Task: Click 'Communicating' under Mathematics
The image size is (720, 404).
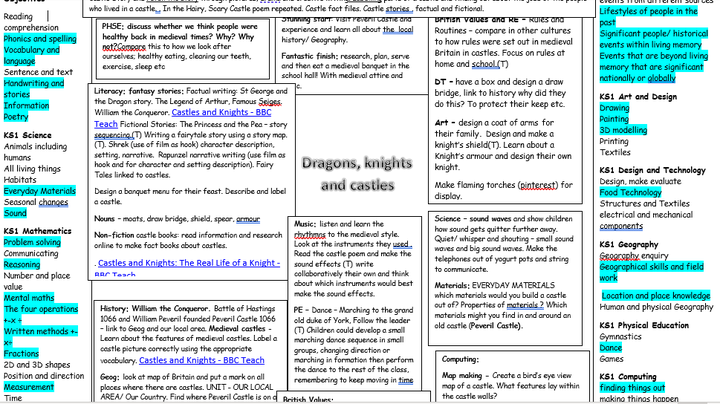Action: (x=31, y=253)
